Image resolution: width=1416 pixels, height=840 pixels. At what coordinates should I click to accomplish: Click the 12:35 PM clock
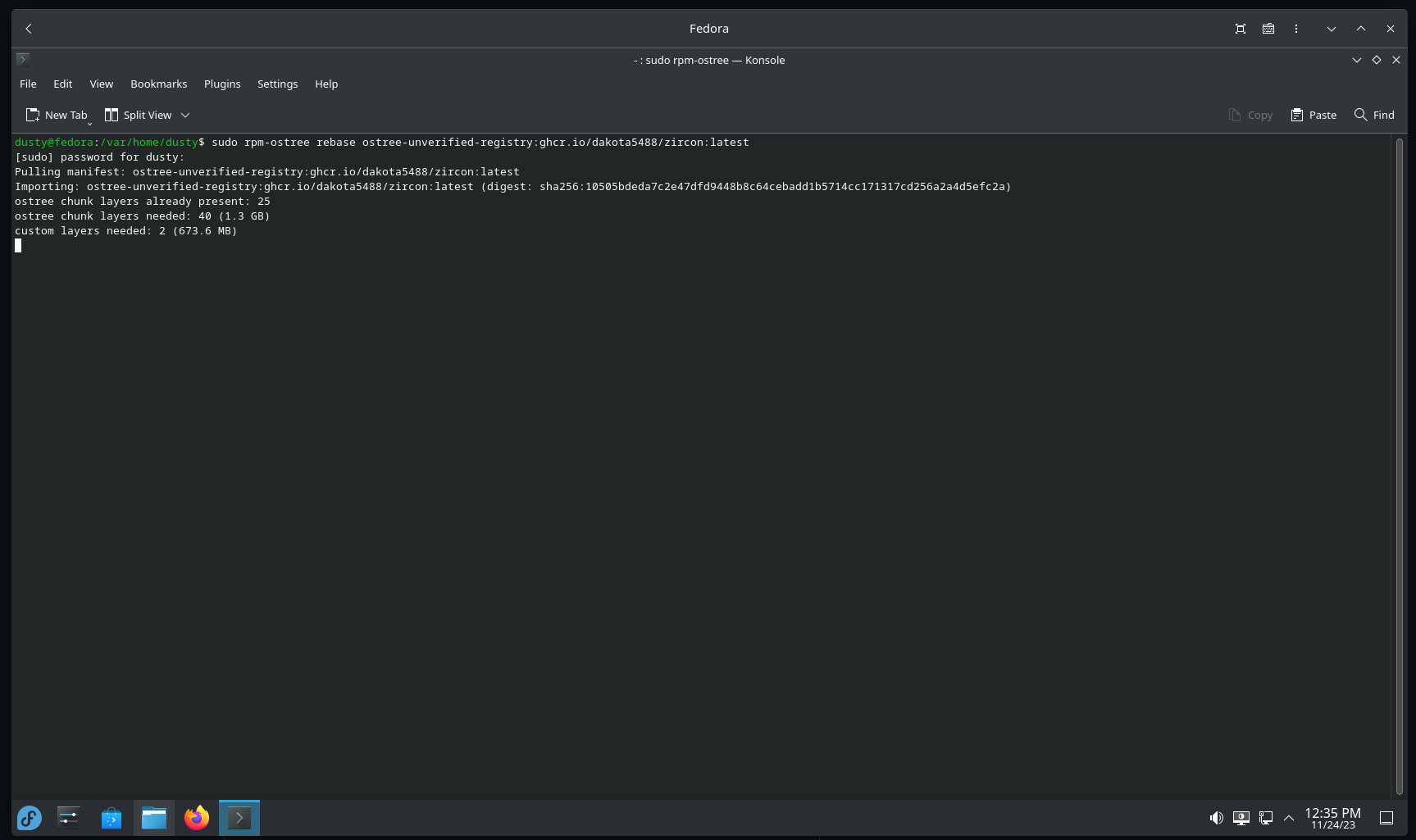click(x=1332, y=818)
